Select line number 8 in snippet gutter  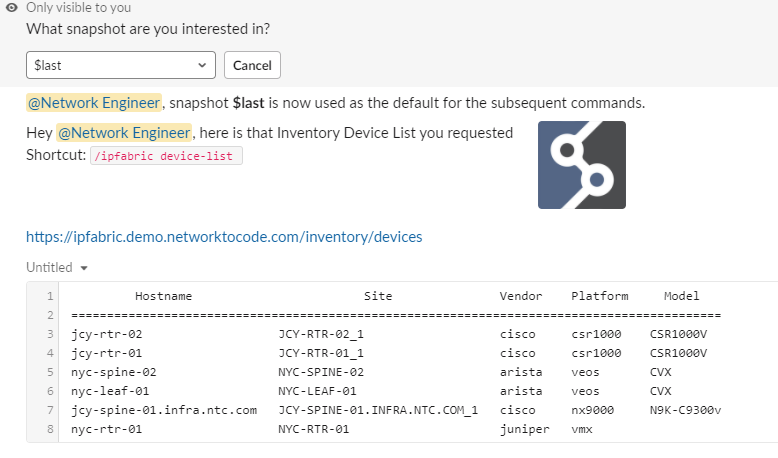[50, 429]
